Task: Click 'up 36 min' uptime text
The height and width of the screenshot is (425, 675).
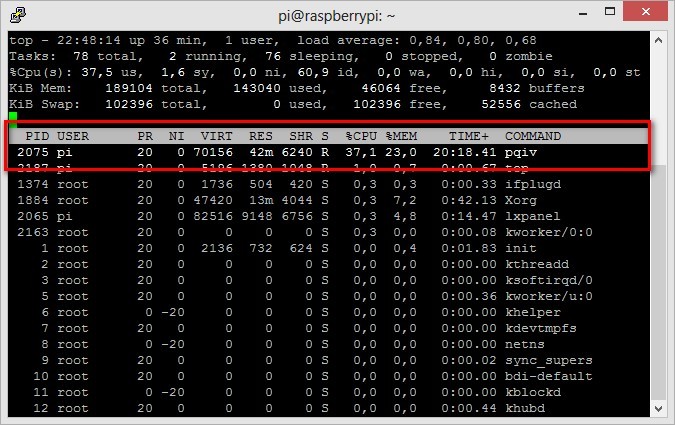Action: [x=168, y=40]
